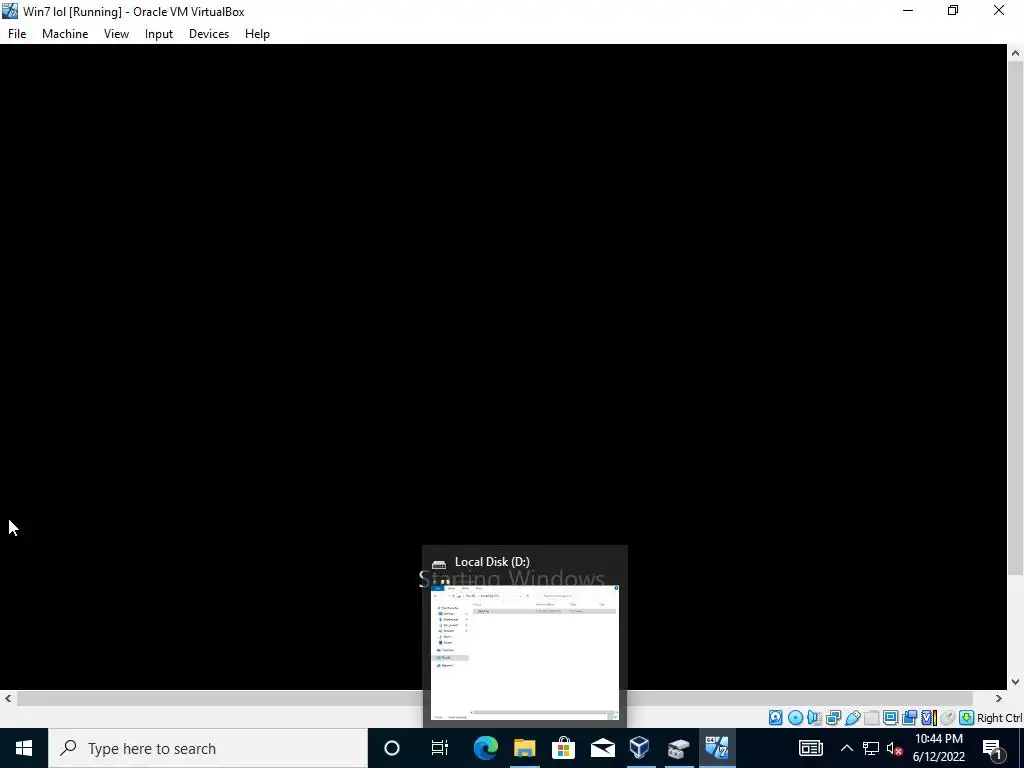Image resolution: width=1024 pixels, height=768 pixels.
Task: Open Cortana from the taskbar
Action: [392, 748]
